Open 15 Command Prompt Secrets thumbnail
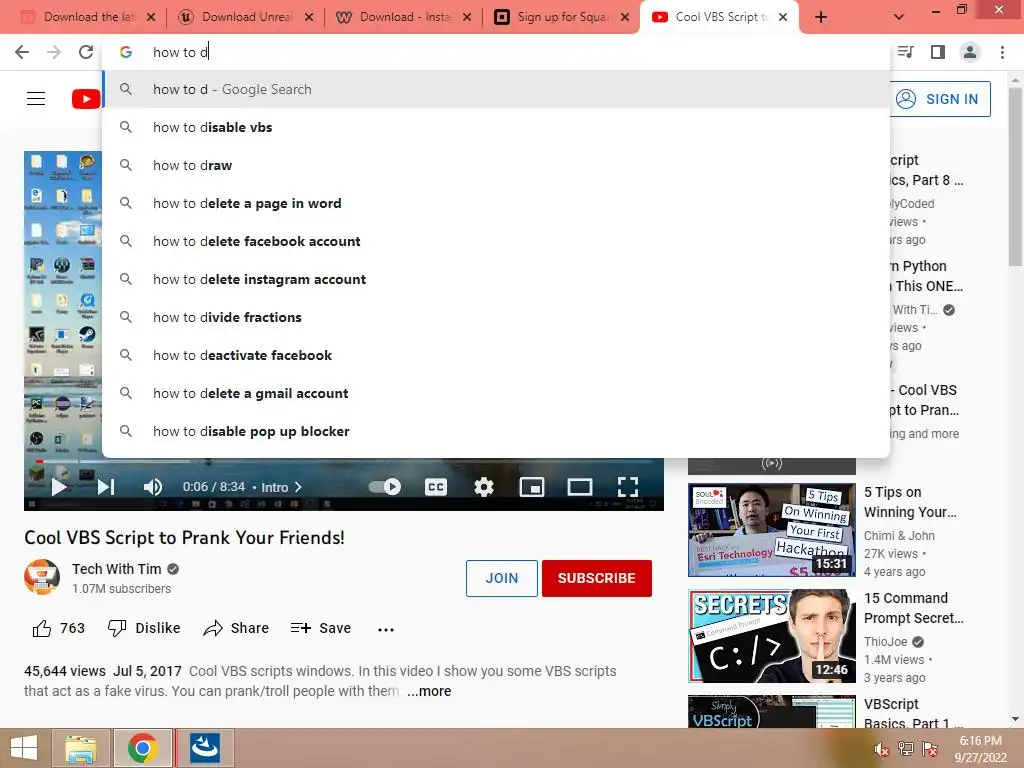Viewport: 1024px width, 768px height. tap(772, 636)
